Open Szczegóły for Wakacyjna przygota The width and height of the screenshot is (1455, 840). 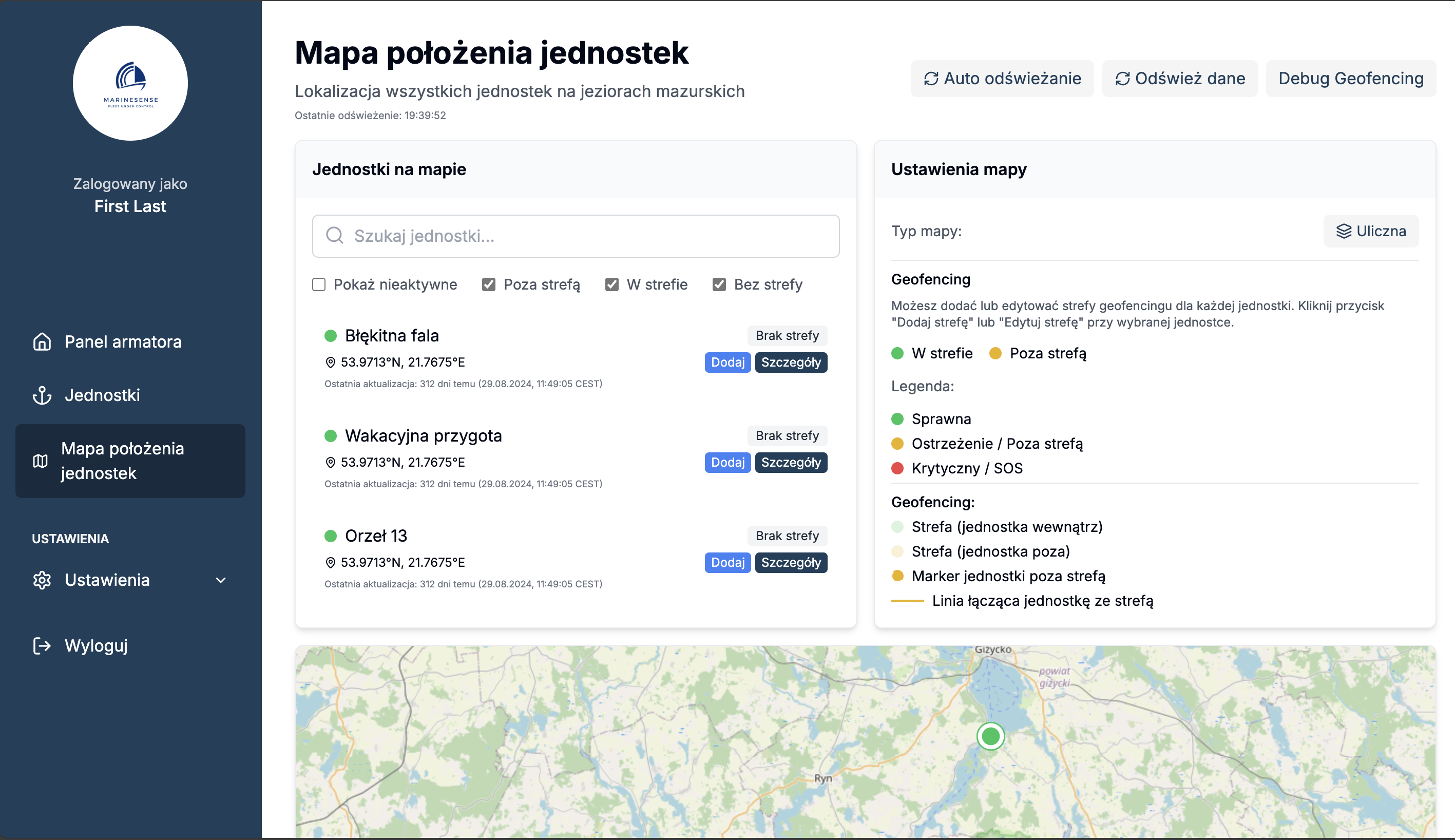click(791, 463)
